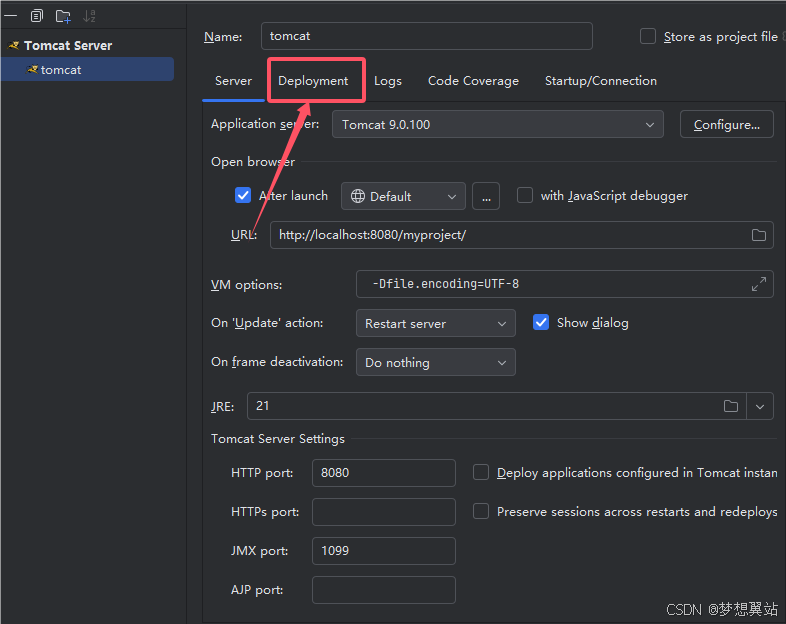Switch to the Server tab

[234, 81]
